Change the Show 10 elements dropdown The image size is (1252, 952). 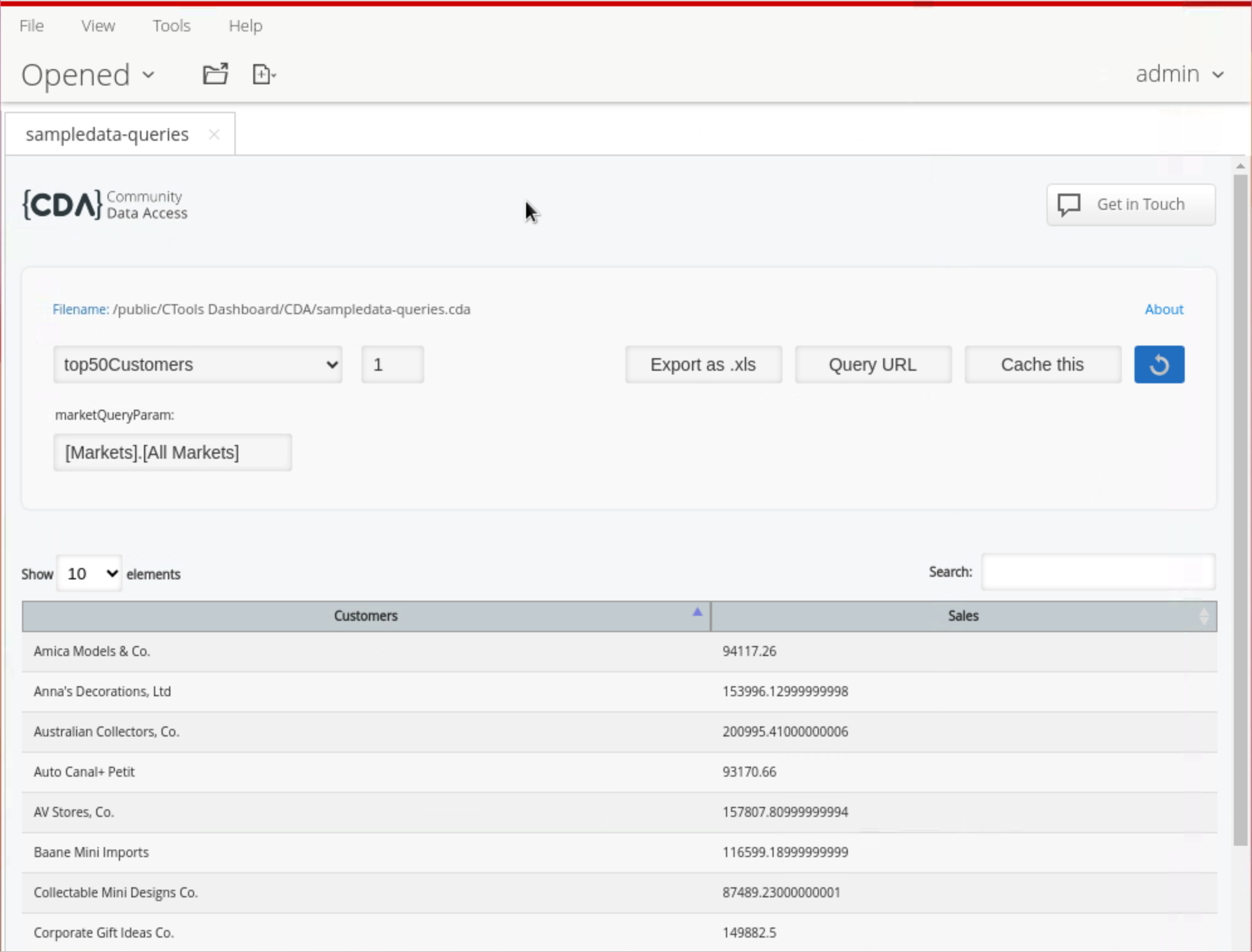click(x=89, y=574)
